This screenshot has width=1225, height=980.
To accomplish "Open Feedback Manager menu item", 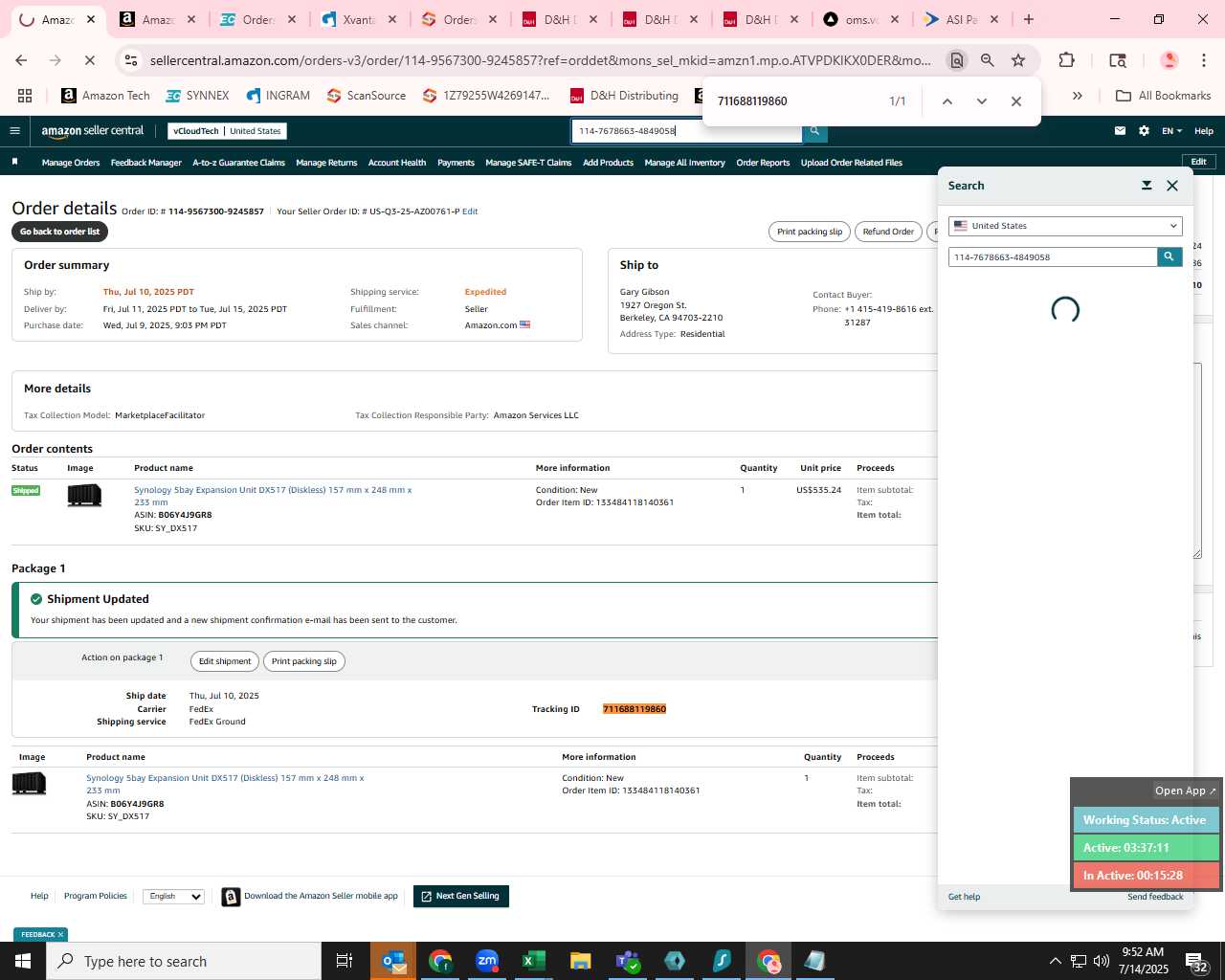I will pos(145,163).
